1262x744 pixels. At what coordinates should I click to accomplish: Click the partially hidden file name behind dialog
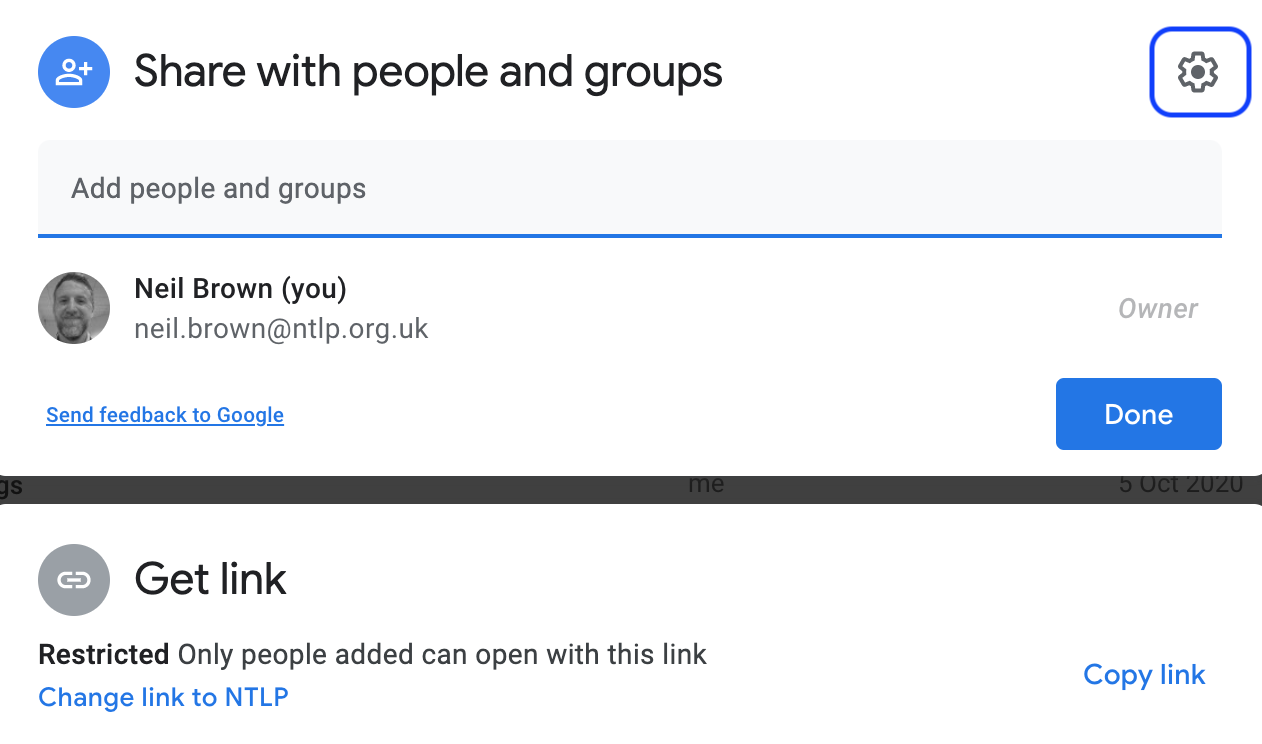11,487
